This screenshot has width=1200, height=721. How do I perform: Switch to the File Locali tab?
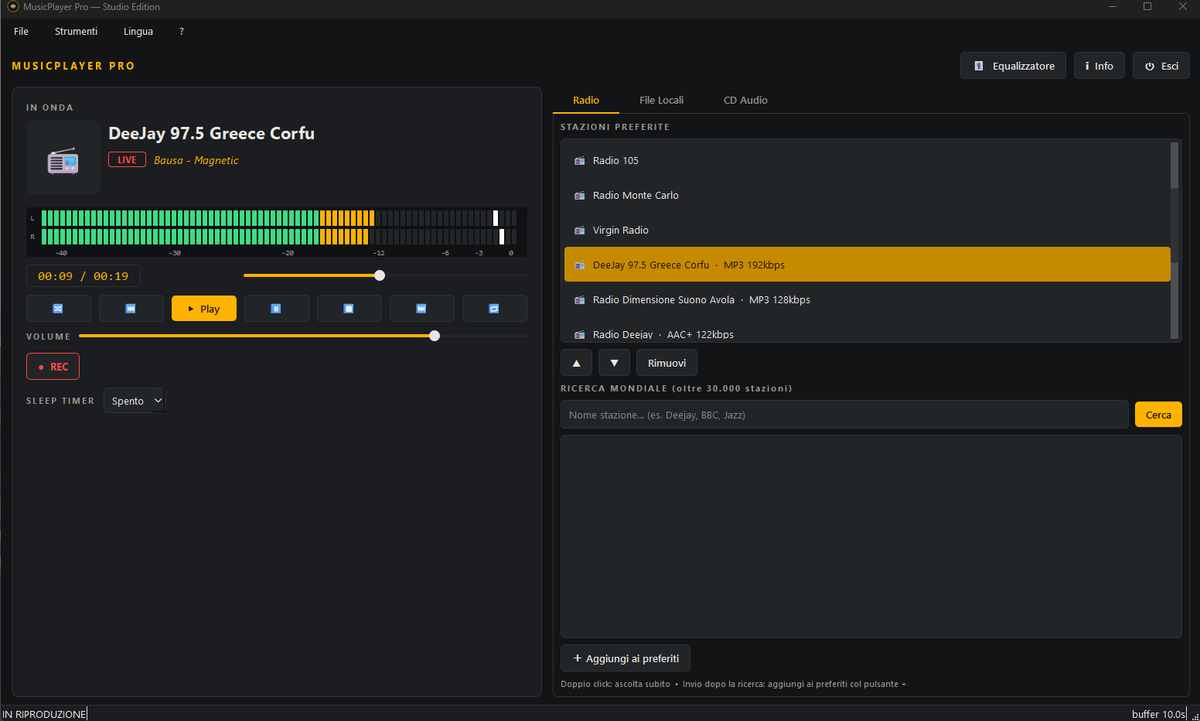click(662, 100)
